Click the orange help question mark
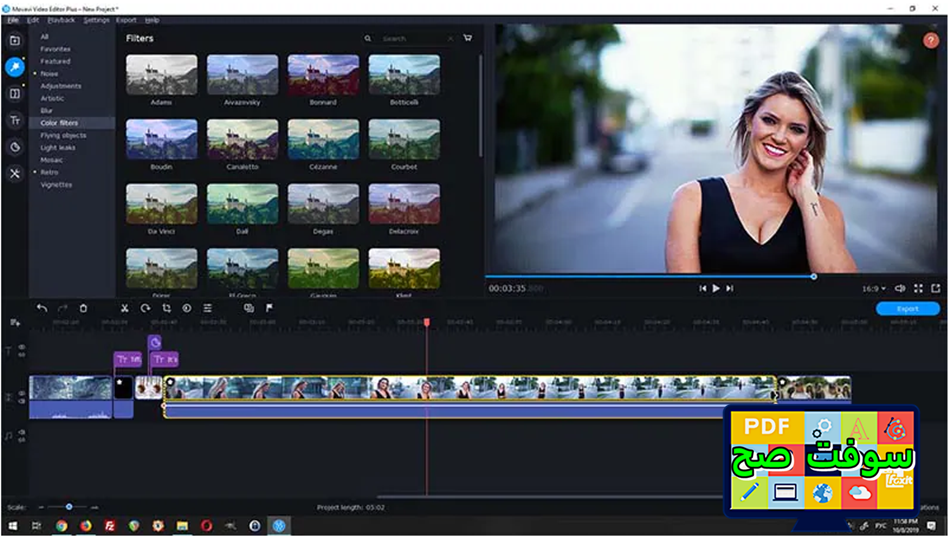The height and width of the screenshot is (537, 950). coord(931,41)
